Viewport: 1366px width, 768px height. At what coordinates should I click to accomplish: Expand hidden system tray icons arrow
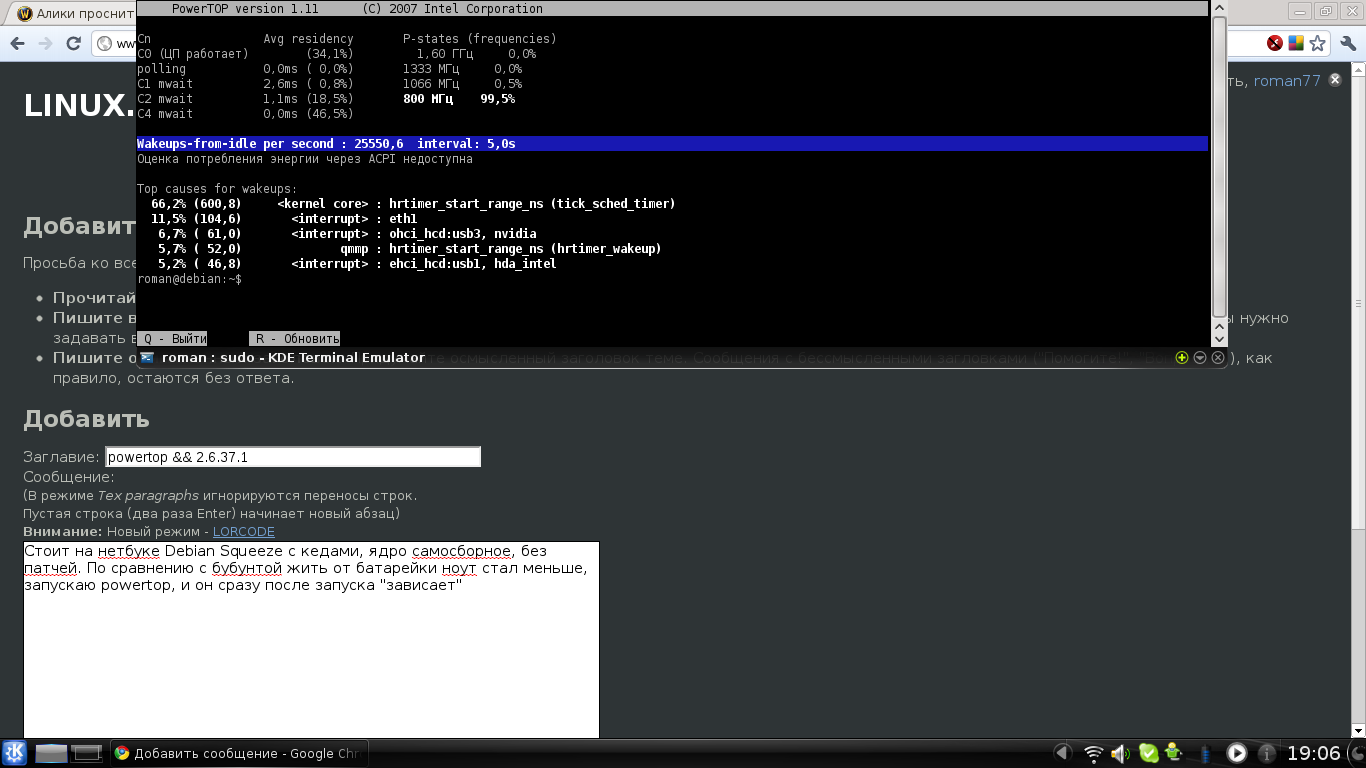[x=1063, y=753]
